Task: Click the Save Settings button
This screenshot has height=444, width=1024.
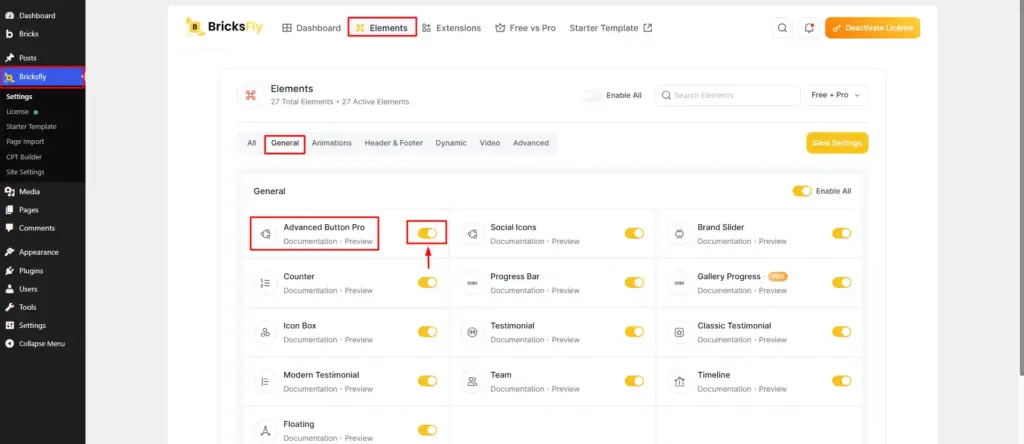Action: pyautogui.click(x=837, y=143)
